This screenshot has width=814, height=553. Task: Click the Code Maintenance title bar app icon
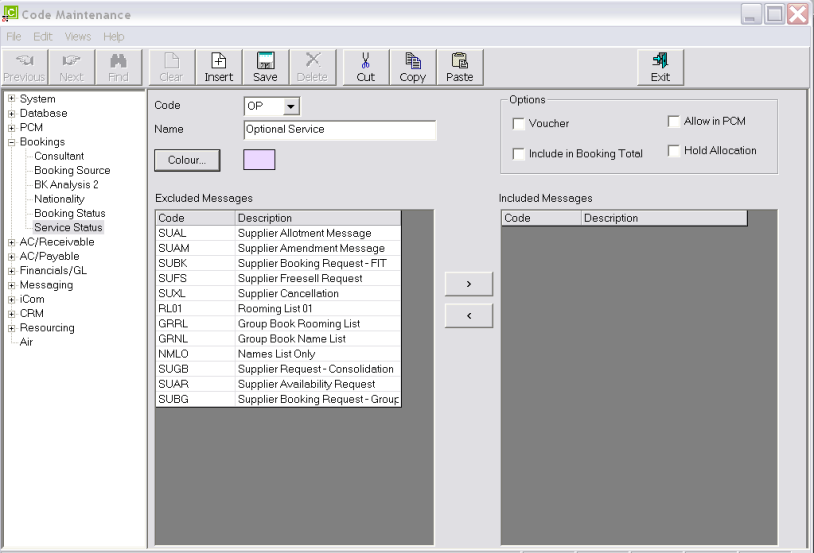[x=10, y=14]
